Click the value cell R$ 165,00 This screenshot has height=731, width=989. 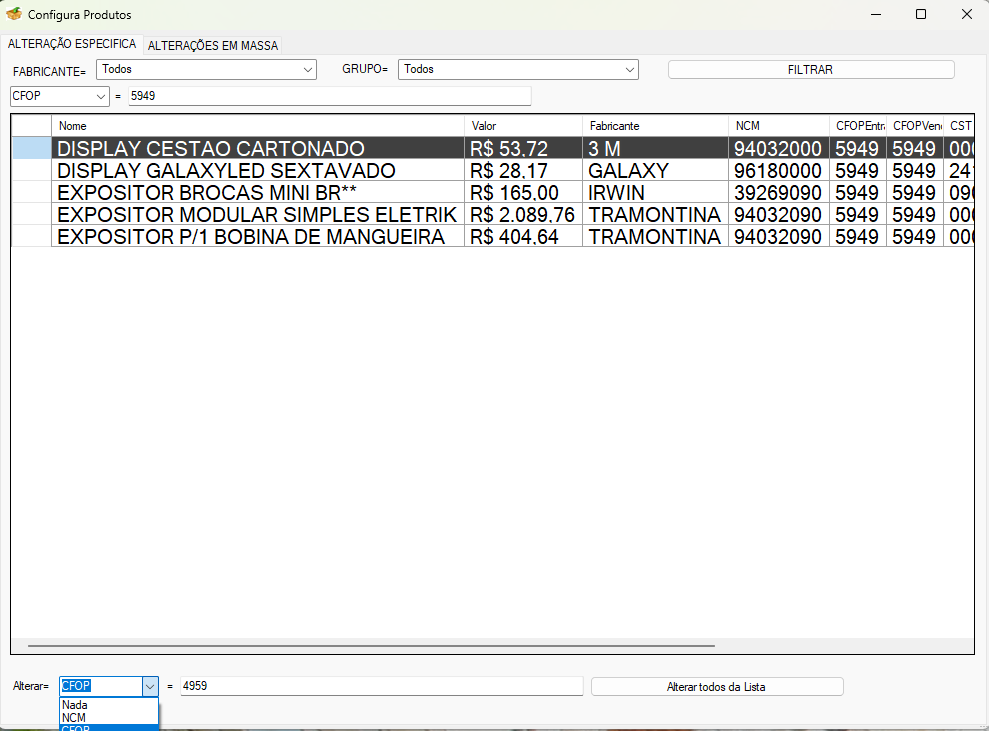point(523,192)
